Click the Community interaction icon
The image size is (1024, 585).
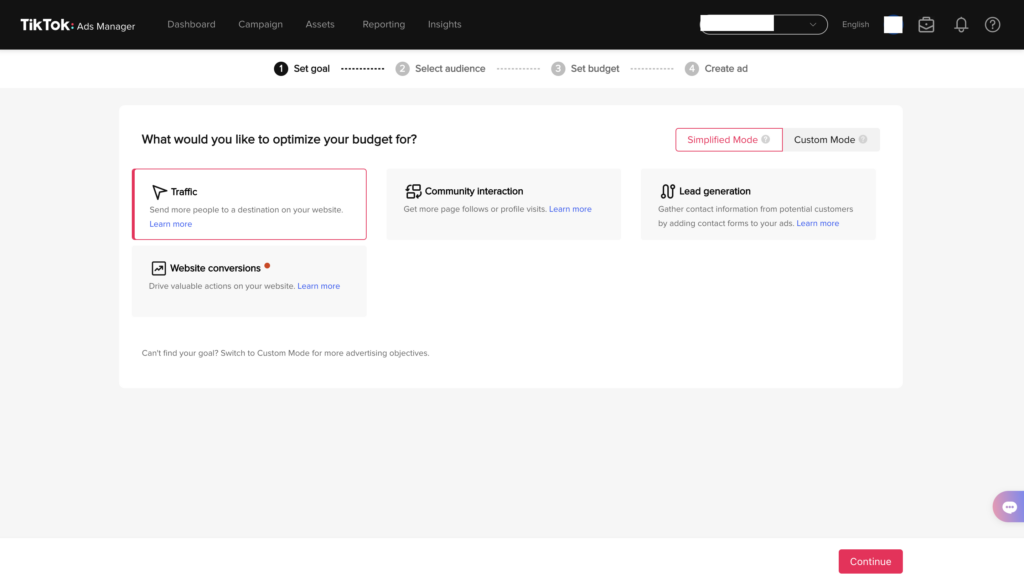point(413,191)
